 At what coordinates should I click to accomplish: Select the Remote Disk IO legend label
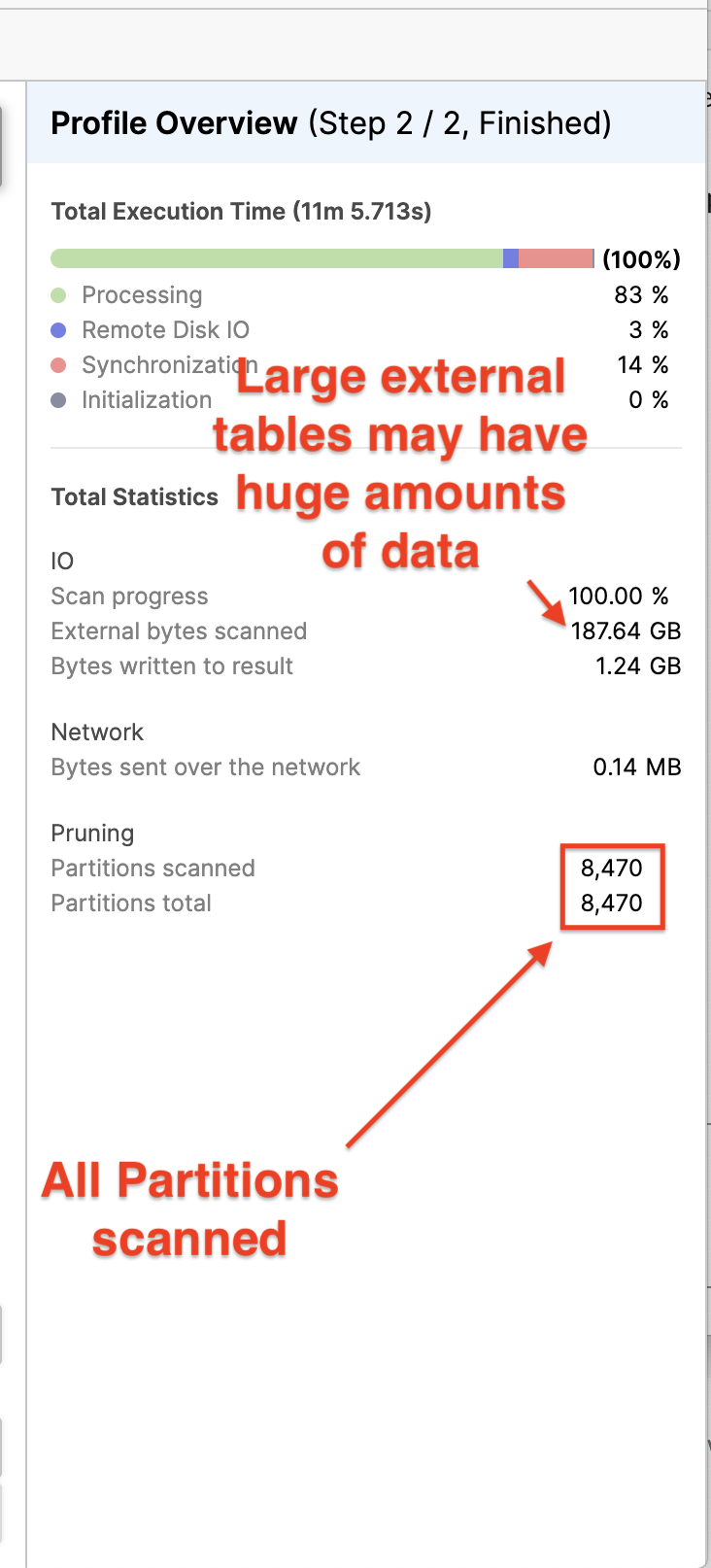click(x=165, y=330)
